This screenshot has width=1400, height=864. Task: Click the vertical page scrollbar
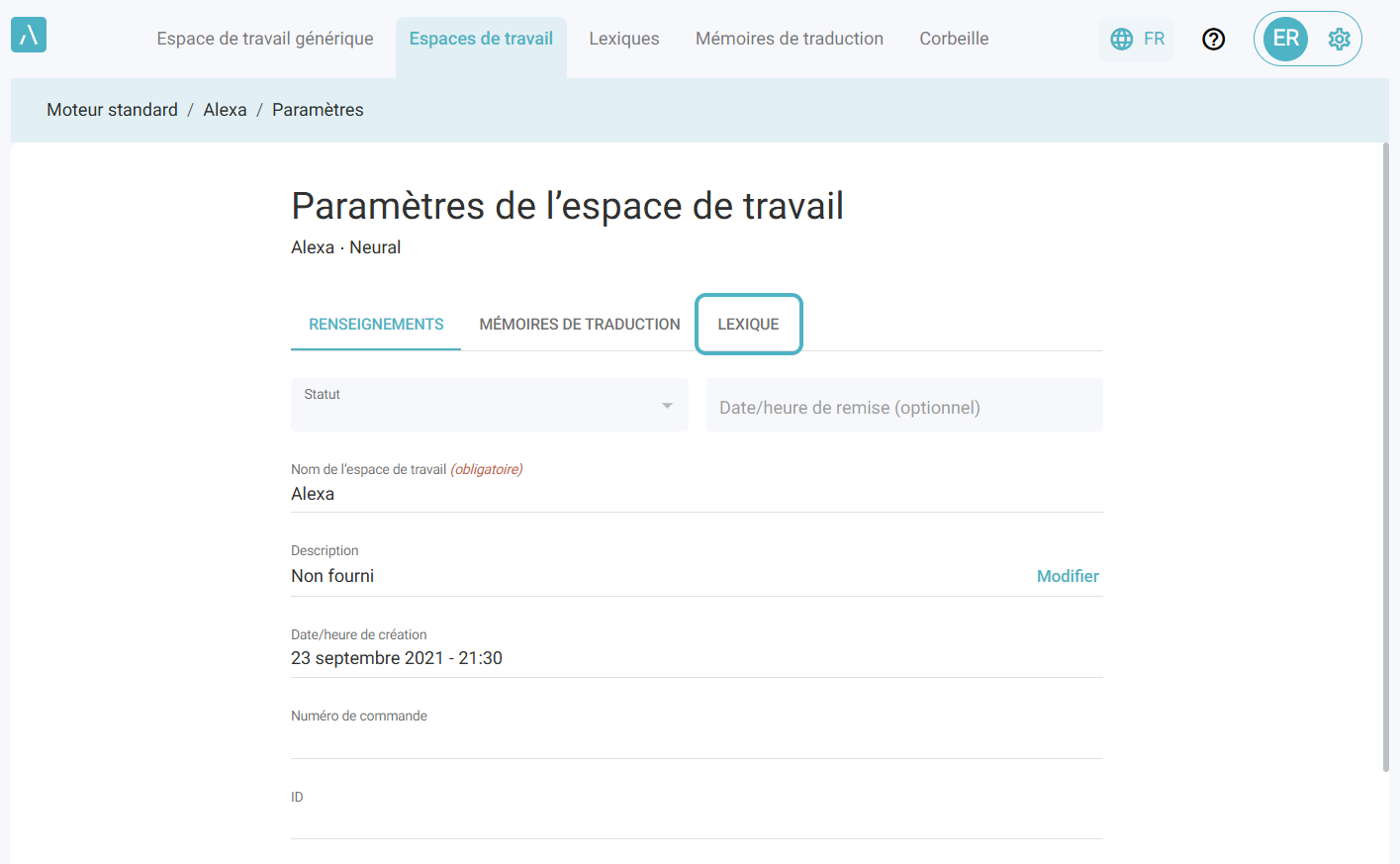click(1385, 455)
